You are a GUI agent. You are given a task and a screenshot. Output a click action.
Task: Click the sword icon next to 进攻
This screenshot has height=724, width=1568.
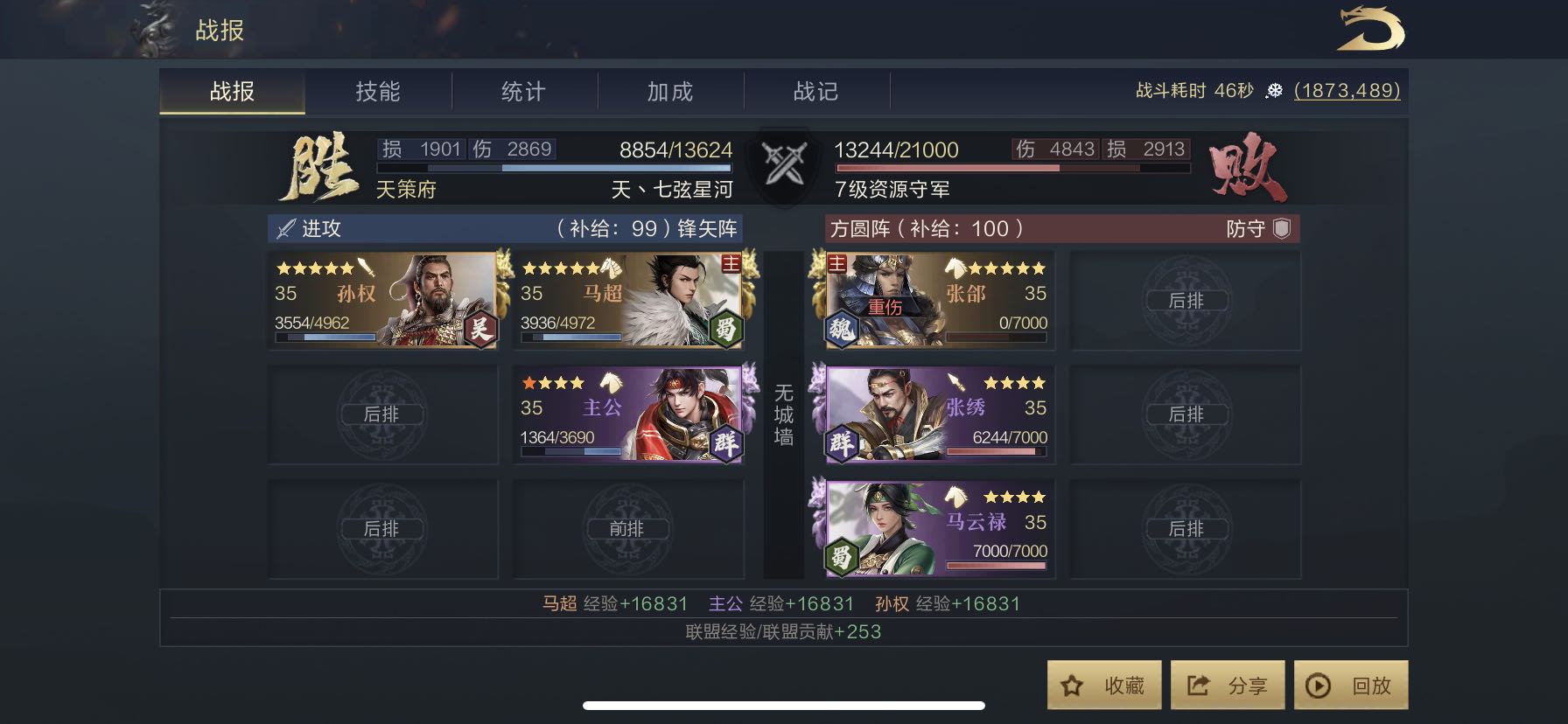[x=285, y=229]
